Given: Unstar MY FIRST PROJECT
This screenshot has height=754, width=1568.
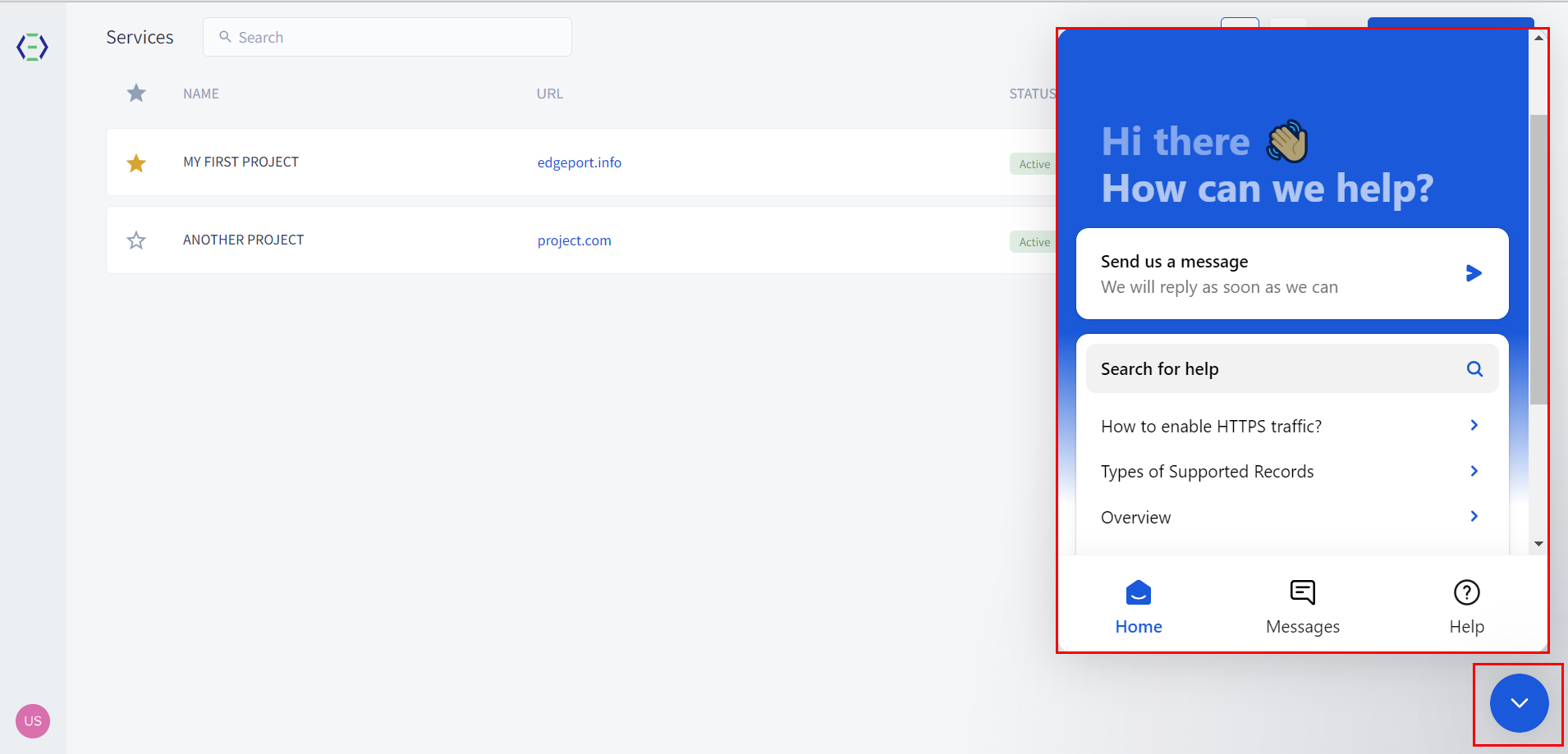Looking at the screenshot, I should [x=136, y=162].
